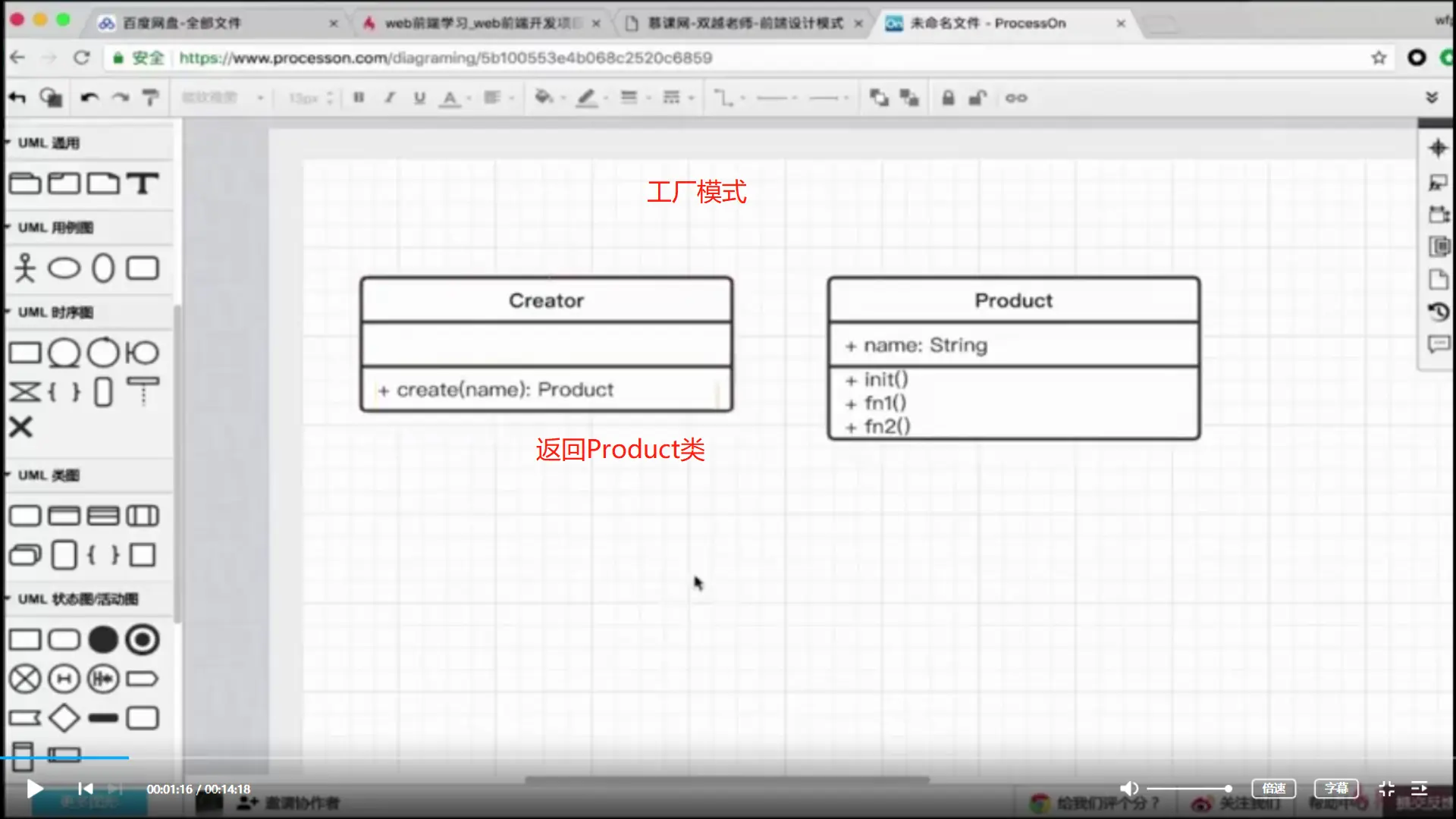Switch to the 百度网盘 browser tab

(x=182, y=24)
